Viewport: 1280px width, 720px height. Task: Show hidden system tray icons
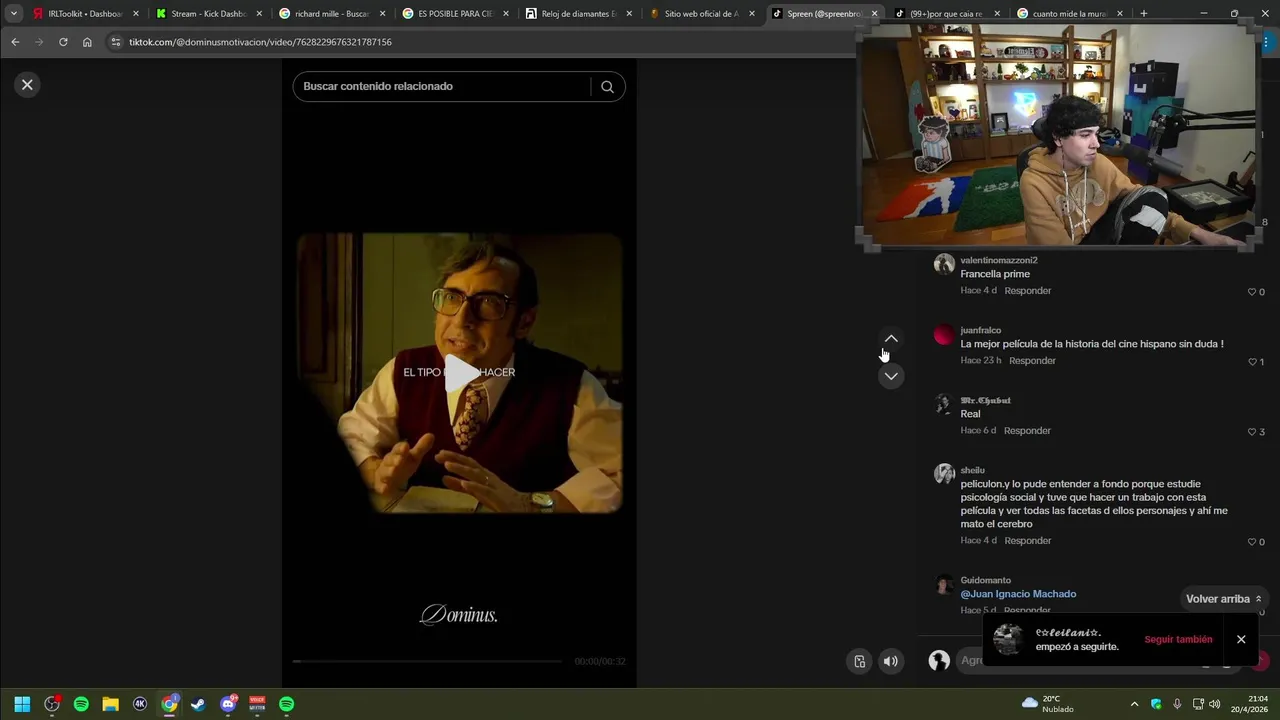point(1134,704)
